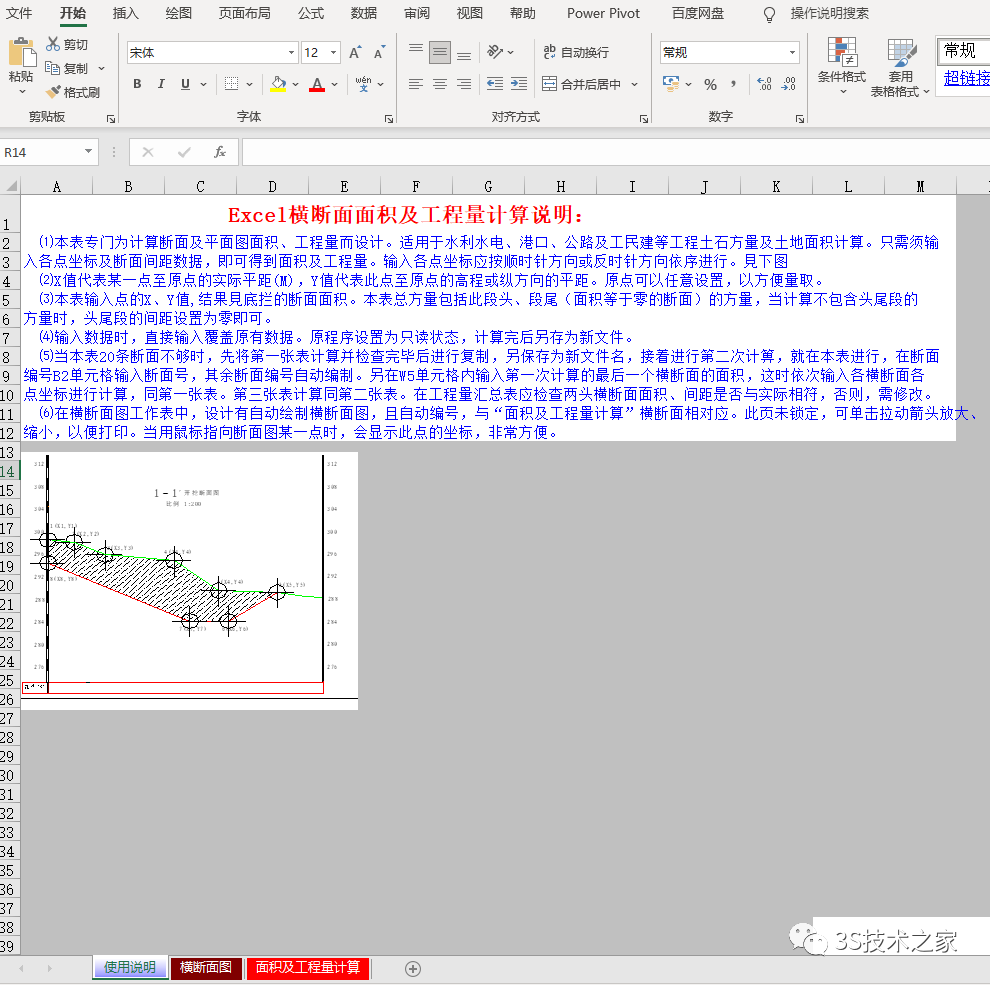
Task: Apply yellow fill color bucket
Action: 278,84
